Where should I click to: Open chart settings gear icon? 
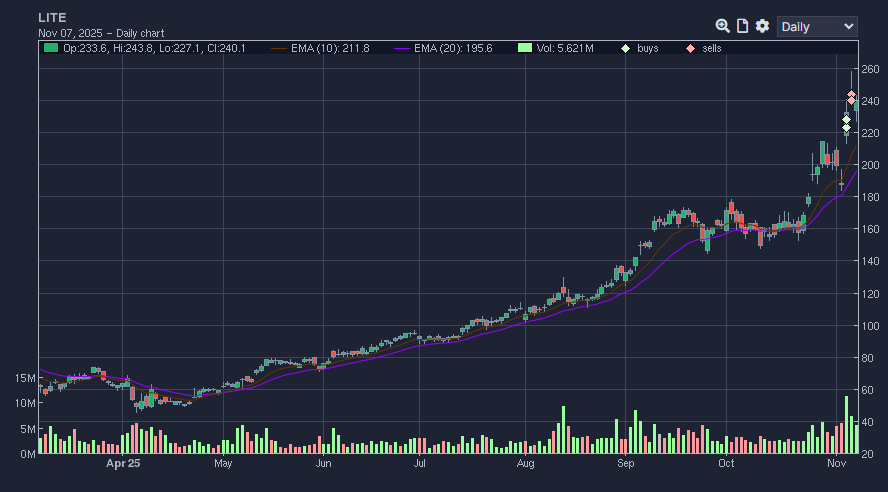[x=762, y=26]
